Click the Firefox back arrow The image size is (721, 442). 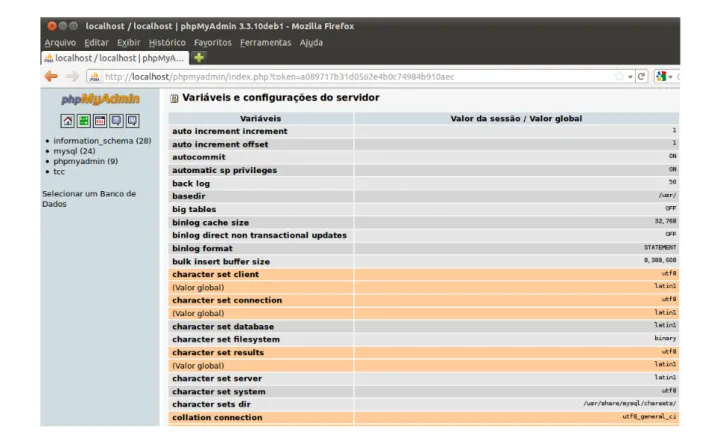point(52,76)
